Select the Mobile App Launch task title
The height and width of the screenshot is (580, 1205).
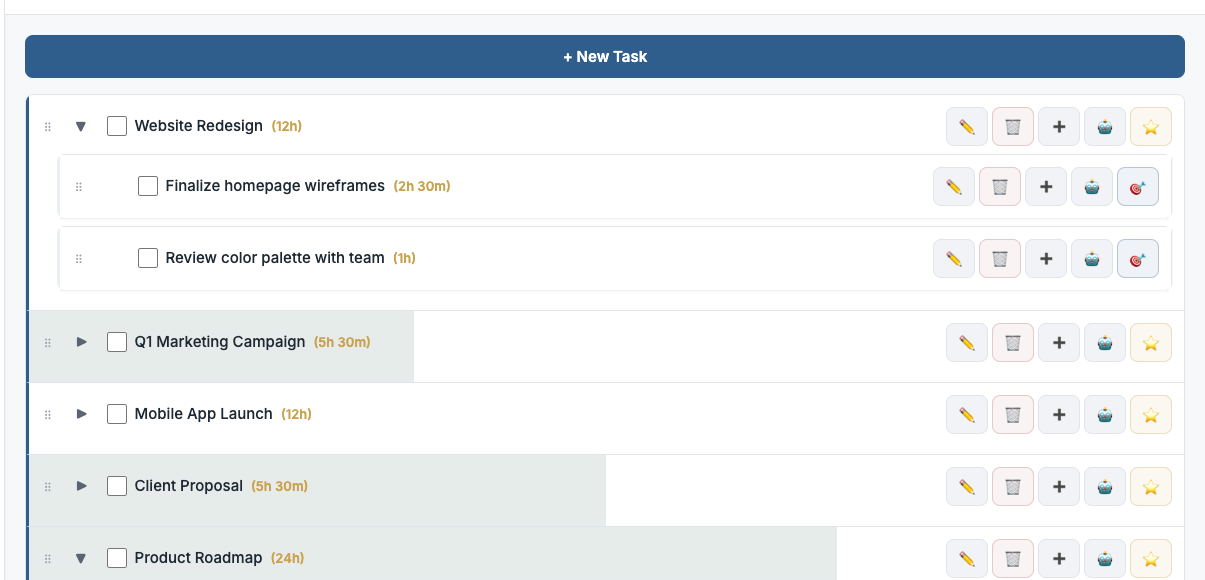[202, 414]
